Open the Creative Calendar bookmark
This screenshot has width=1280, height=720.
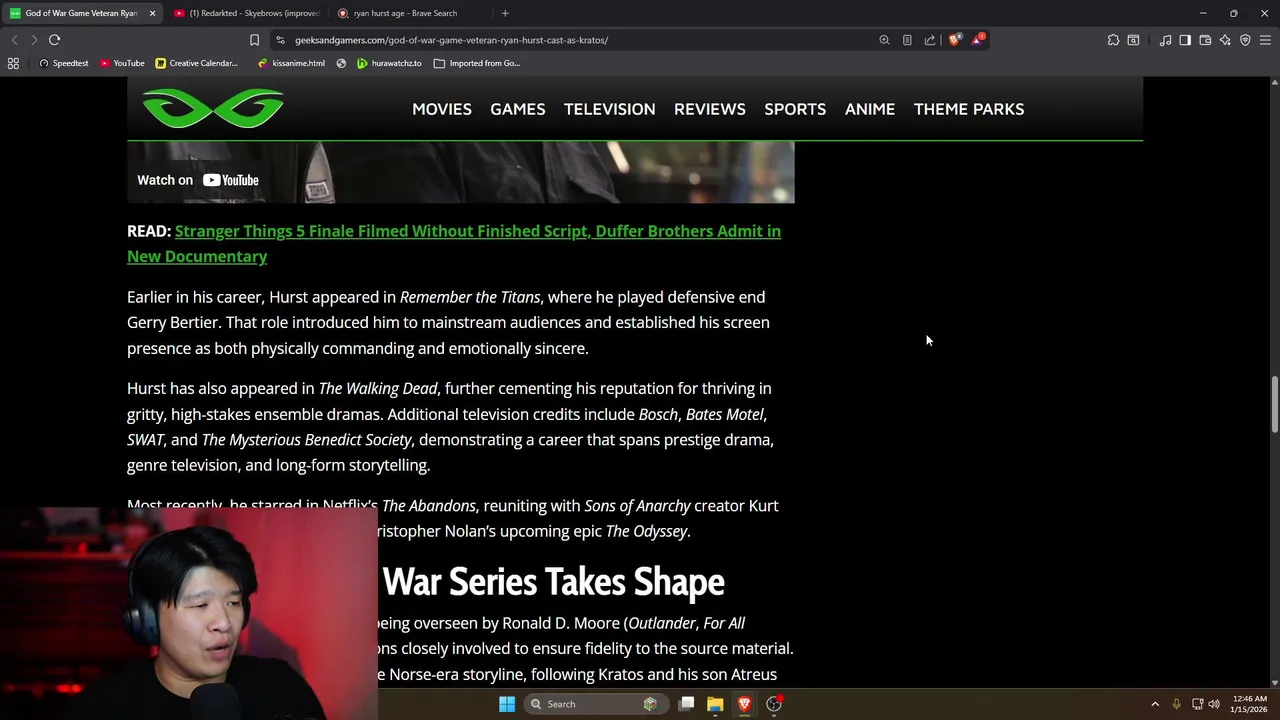[x=196, y=63]
